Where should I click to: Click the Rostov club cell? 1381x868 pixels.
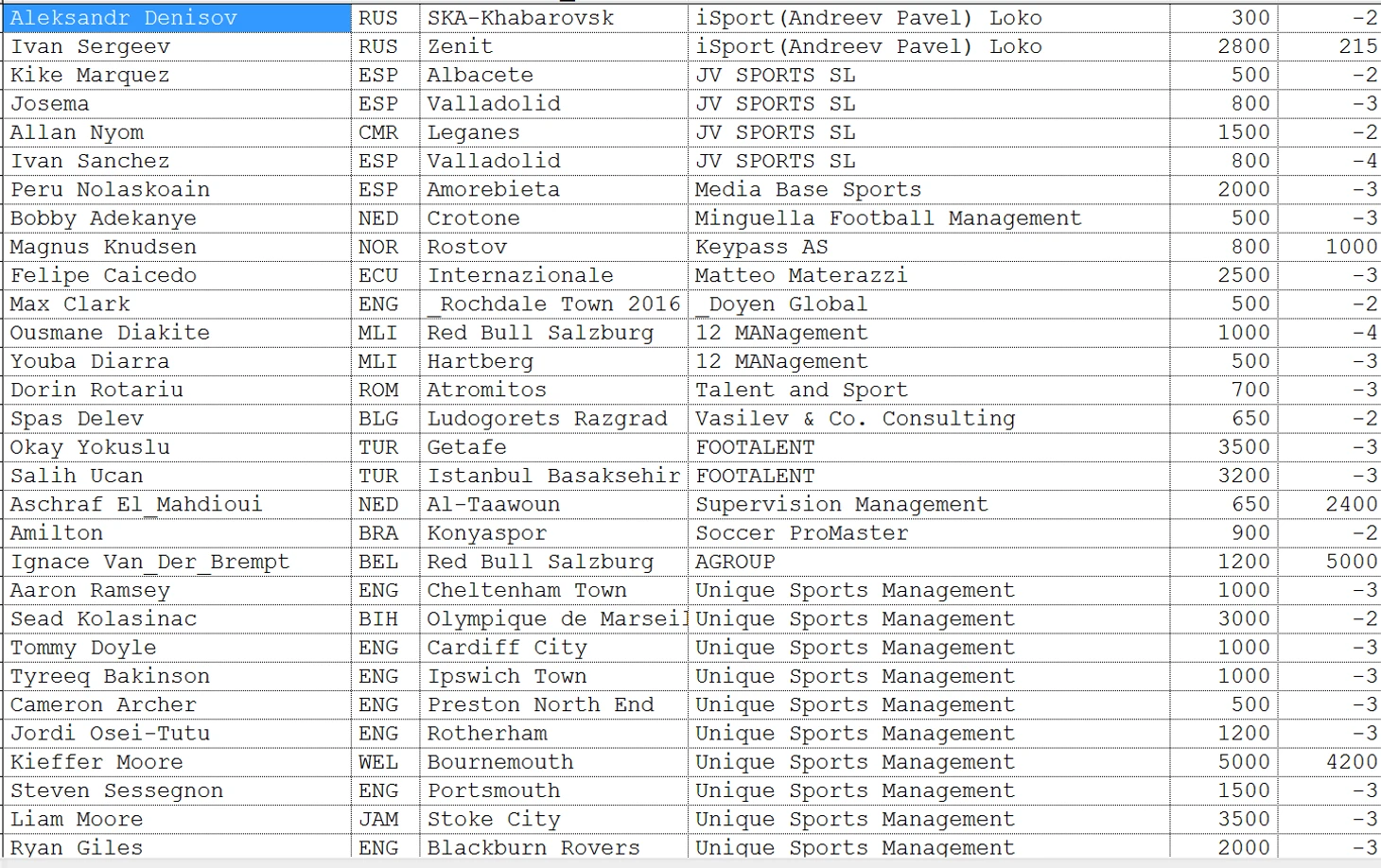point(553,247)
